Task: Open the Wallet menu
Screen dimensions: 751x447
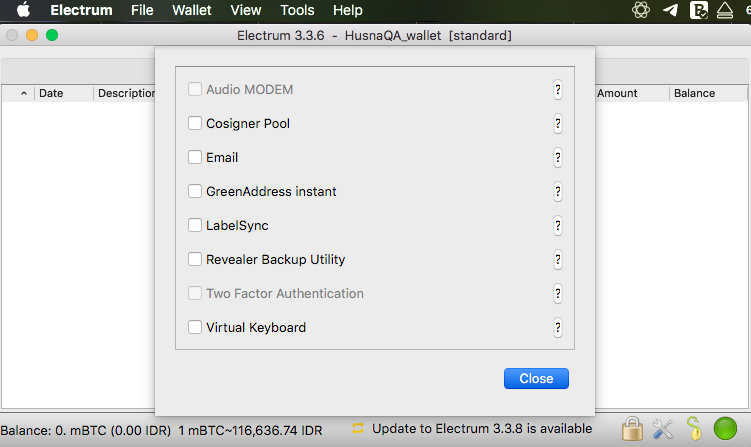Action: 192,10
